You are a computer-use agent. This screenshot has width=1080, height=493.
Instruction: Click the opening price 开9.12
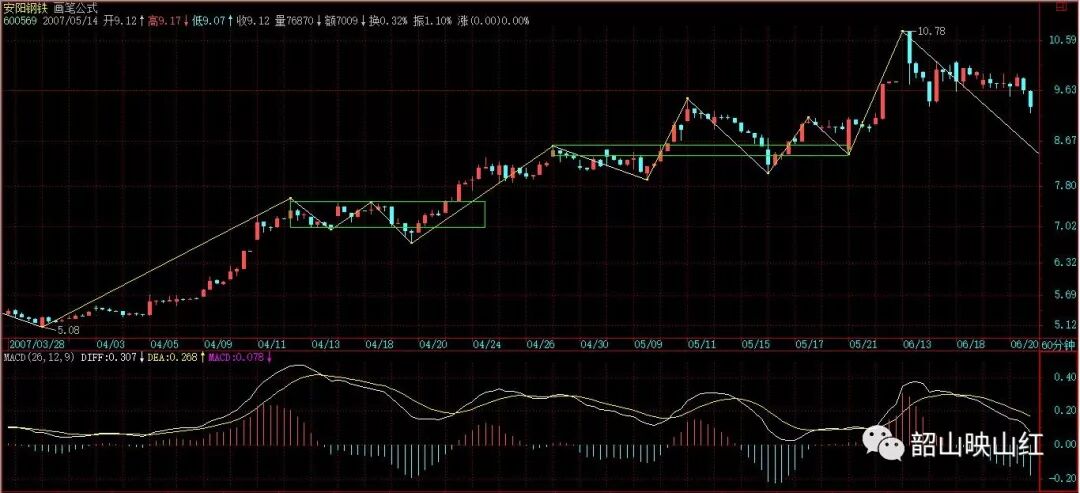[x=118, y=21]
